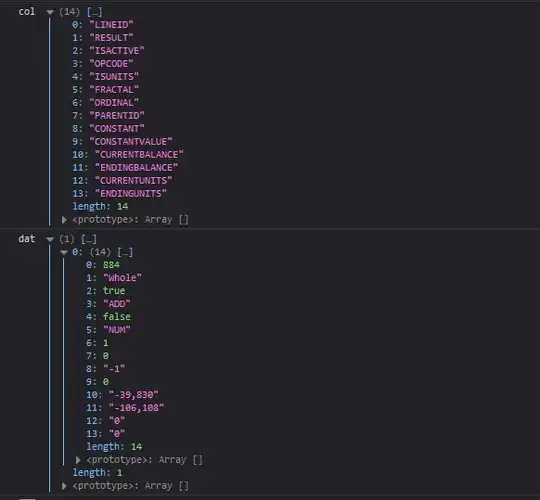Collapse the col array tree
Image resolution: width=540 pixels, height=500 pixels.
pos(50,12)
